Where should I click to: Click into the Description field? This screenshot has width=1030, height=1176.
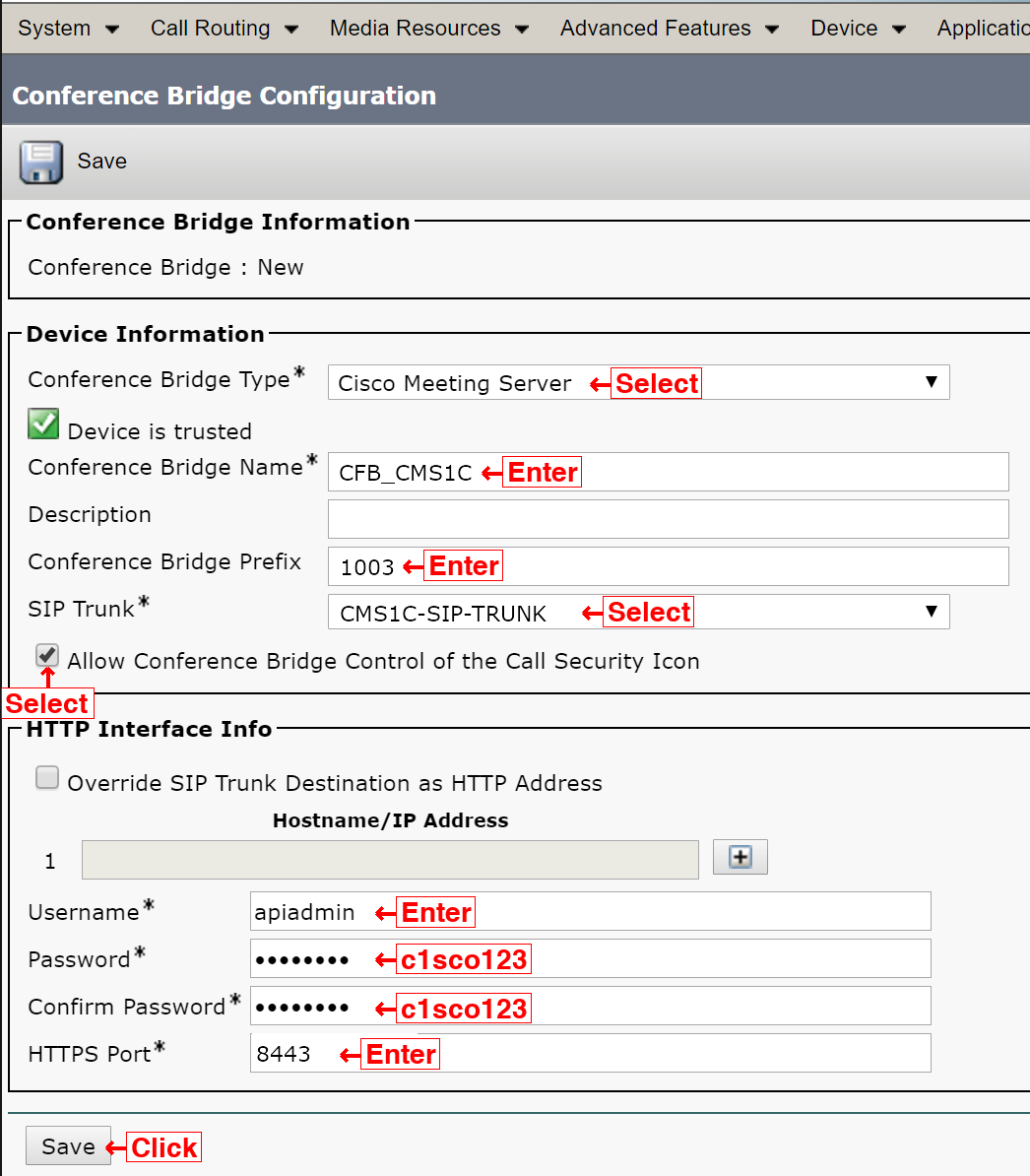[668, 519]
